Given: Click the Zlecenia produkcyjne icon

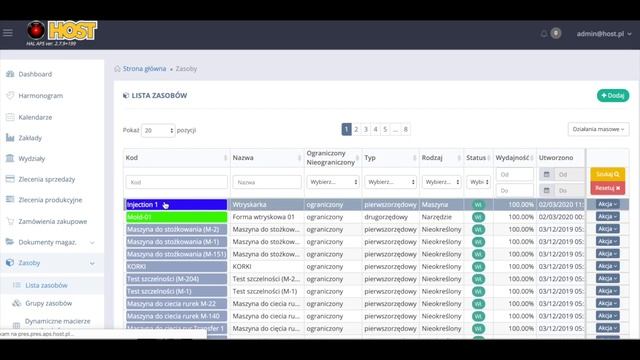Looking at the screenshot, I should [x=10, y=200].
